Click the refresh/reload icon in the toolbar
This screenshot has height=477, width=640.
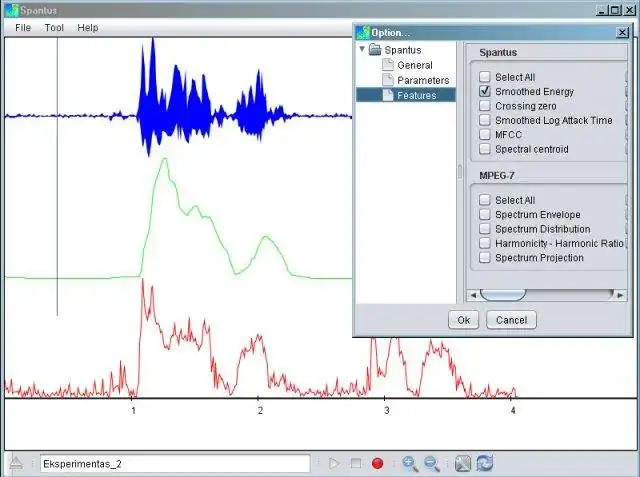tap(485, 464)
